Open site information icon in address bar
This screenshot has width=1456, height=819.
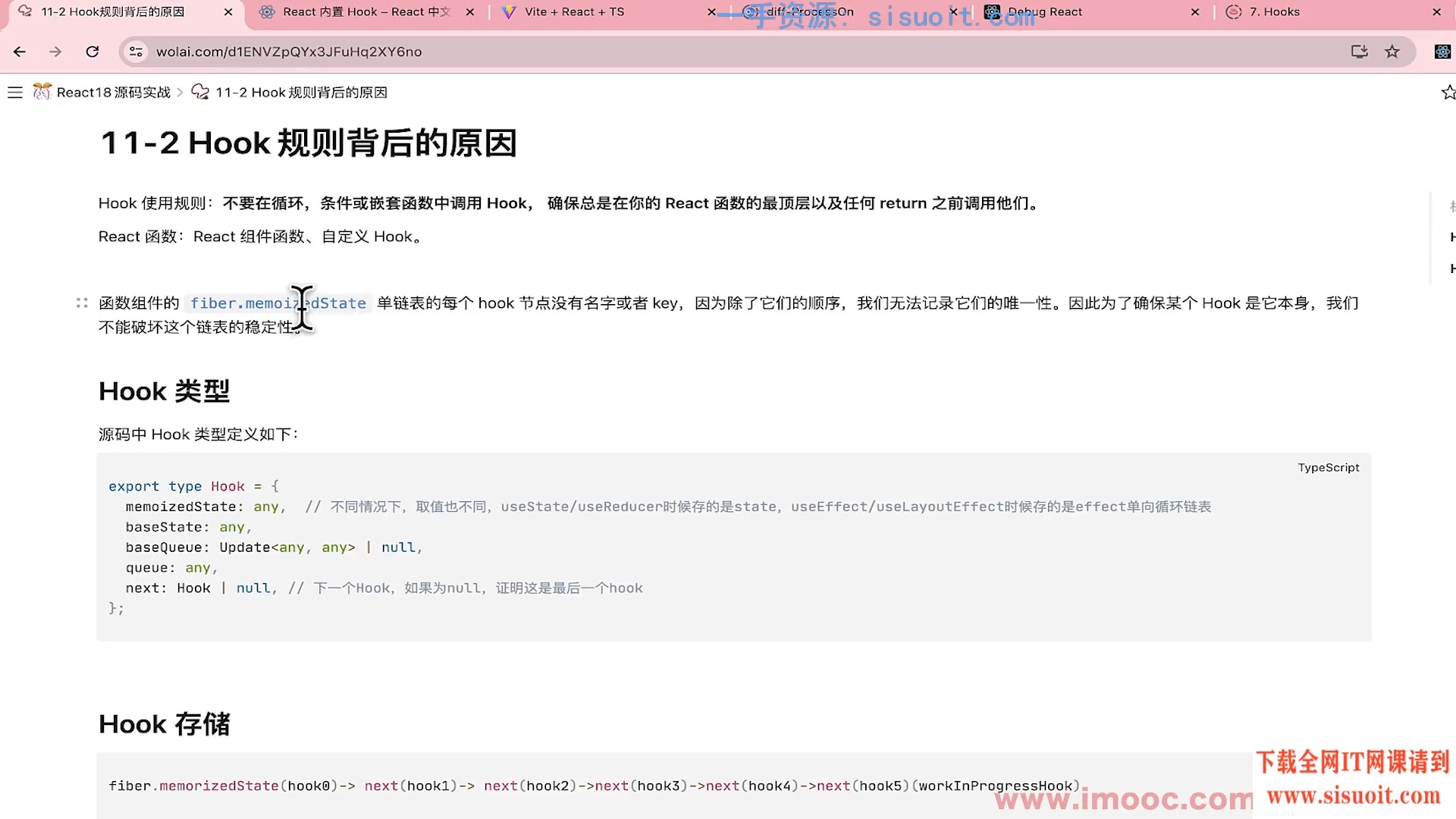(x=136, y=52)
